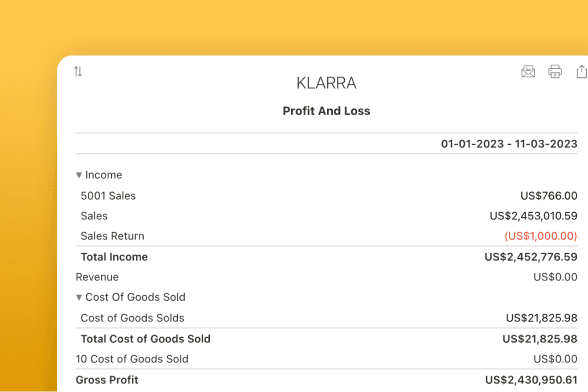Select the Revenue row
The height and width of the screenshot is (392, 588).
coord(326,277)
